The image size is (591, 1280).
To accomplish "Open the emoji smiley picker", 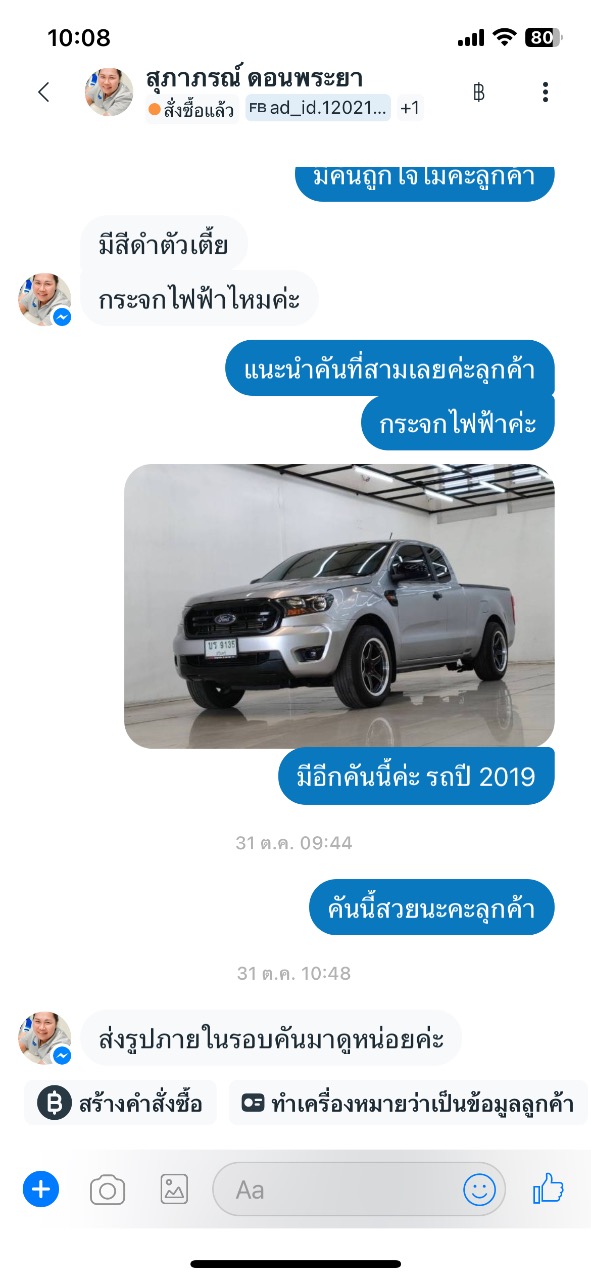I will pos(480,1189).
